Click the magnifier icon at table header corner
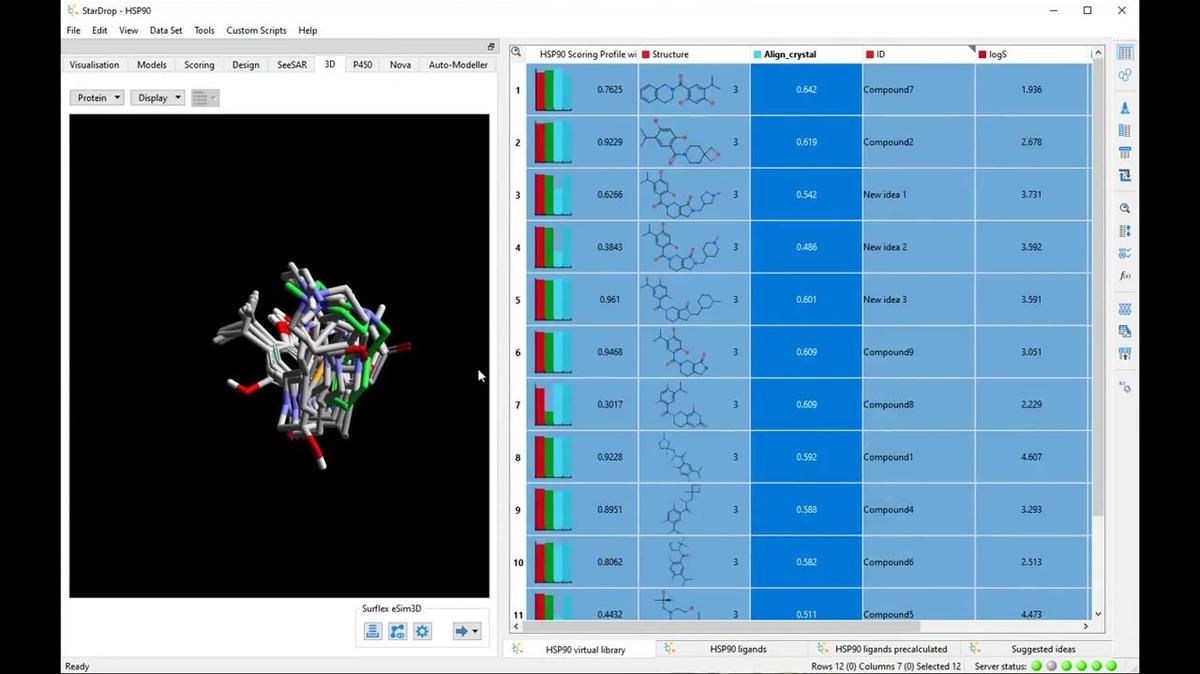This screenshot has width=1200, height=674. pyautogui.click(x=517, y=53)
